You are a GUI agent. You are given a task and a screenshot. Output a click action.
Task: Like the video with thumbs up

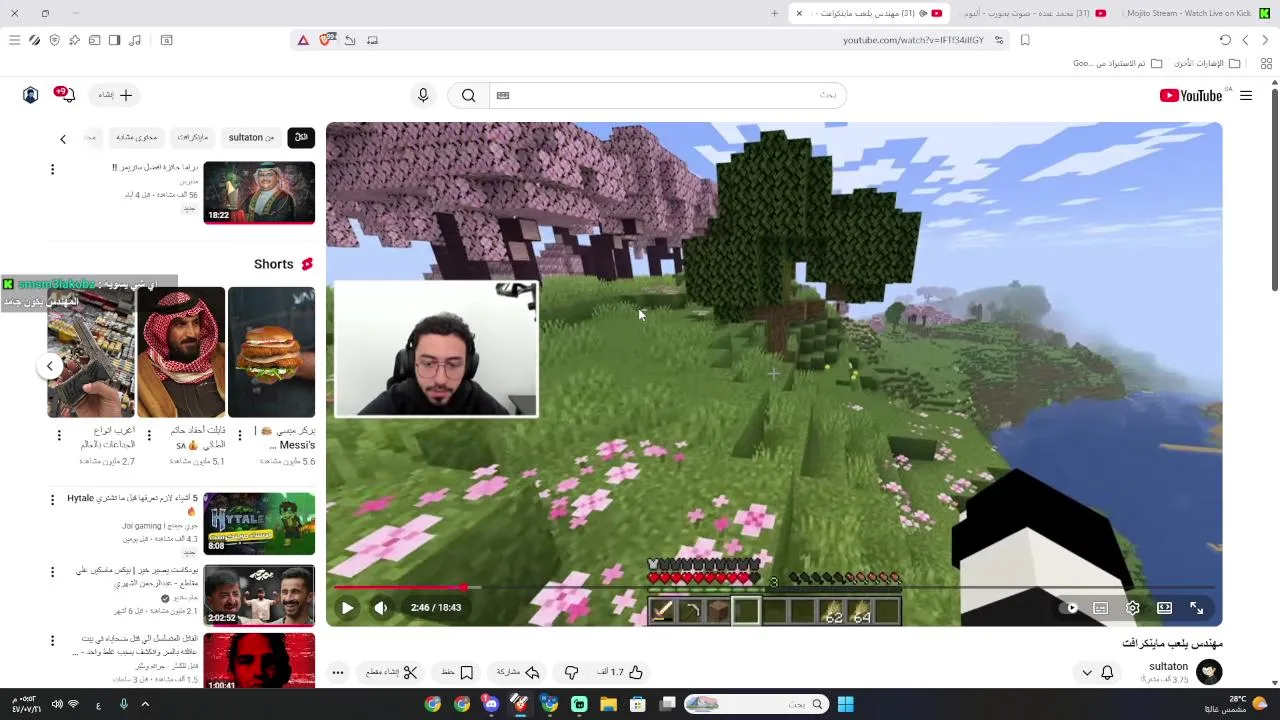(x=620, y=672)
